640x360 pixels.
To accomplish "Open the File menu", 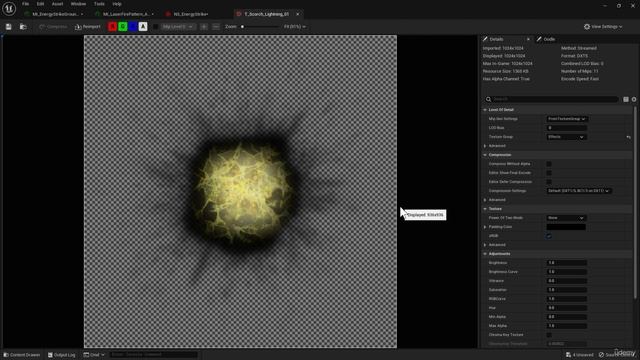I will point(25,4).
